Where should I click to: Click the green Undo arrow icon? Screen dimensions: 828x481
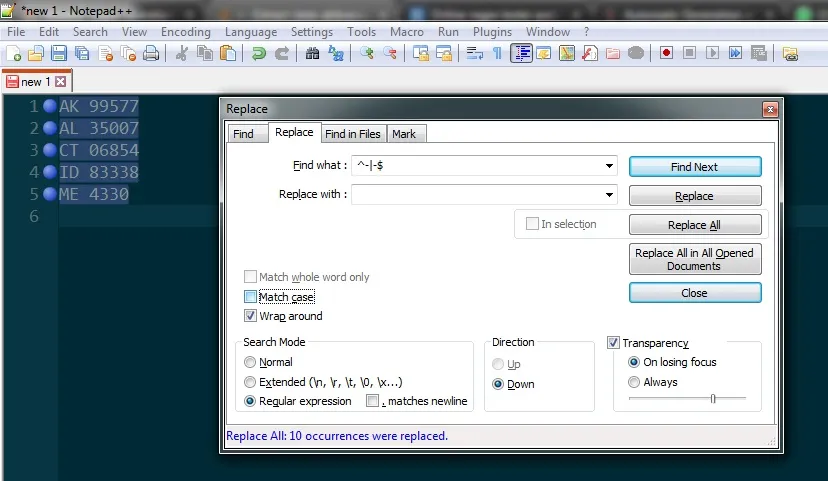click(x=258, y=53)
